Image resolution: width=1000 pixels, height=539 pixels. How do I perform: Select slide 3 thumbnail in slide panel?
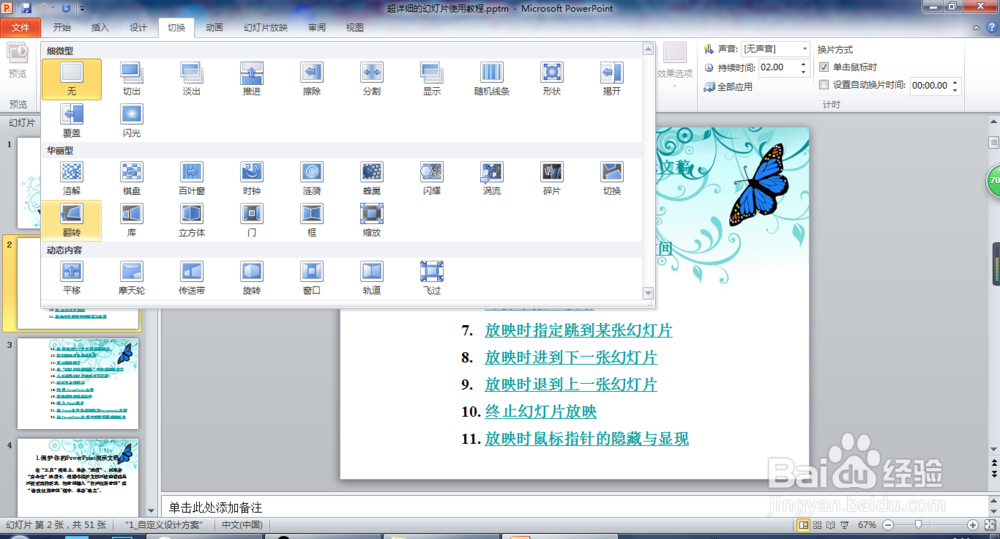(78, 383)
